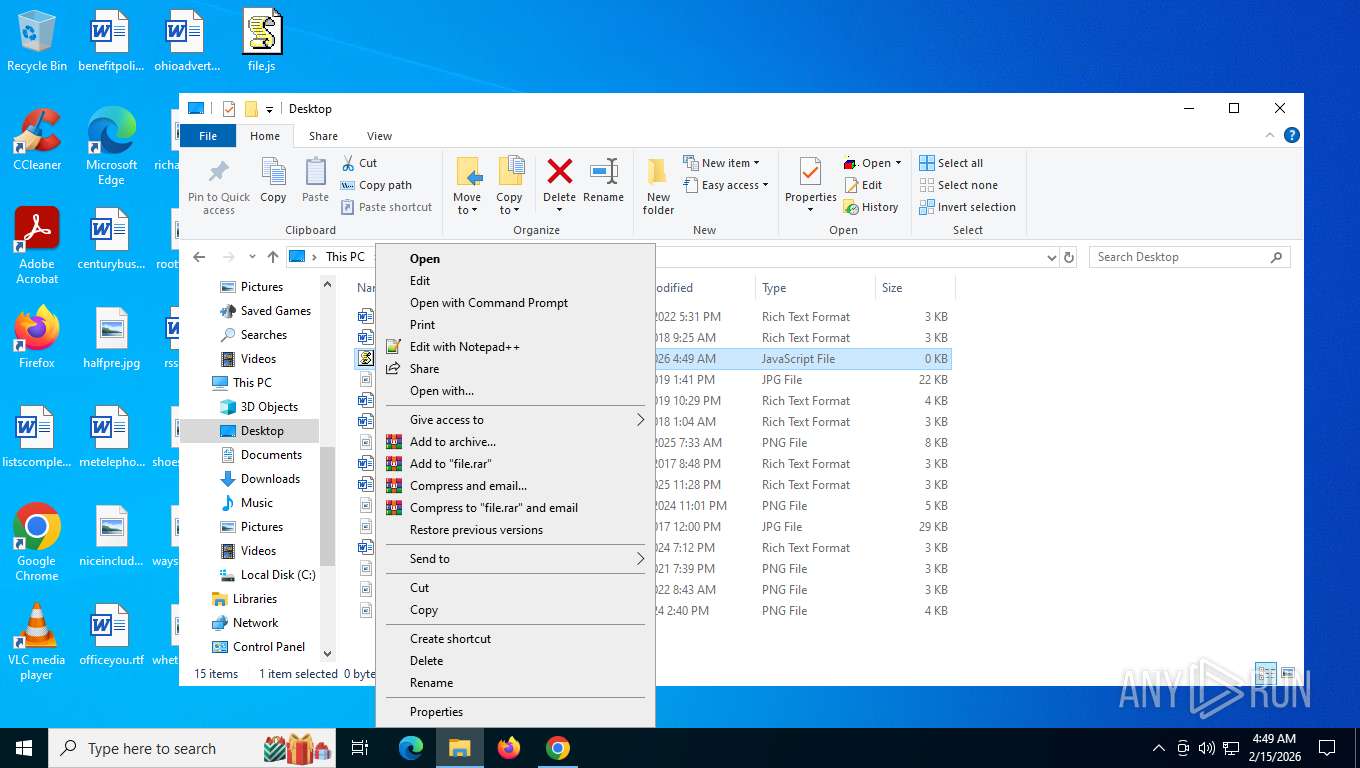
Task: Switch to the Share ribbon tab
Action: click(323, 136)
